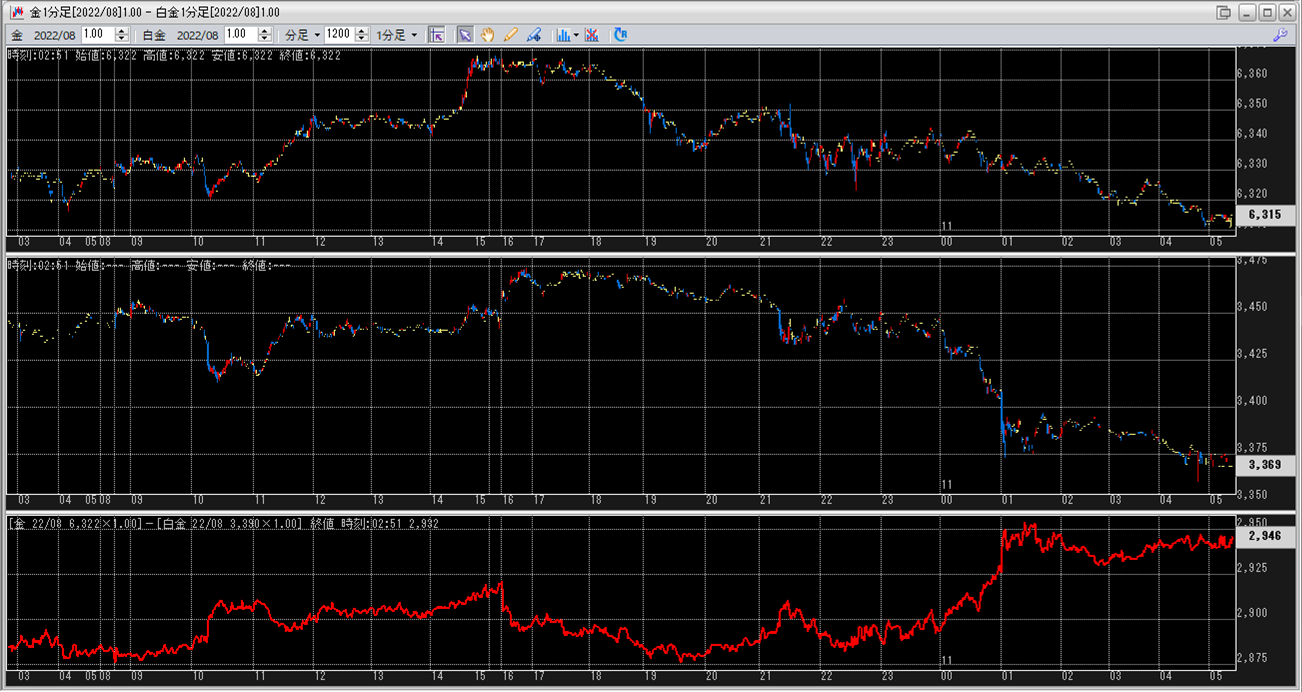Image resolution: width=1302 pixels, height=692 pixels.
Task: Click the chart scale reset icon
Action: coord(436,34)
